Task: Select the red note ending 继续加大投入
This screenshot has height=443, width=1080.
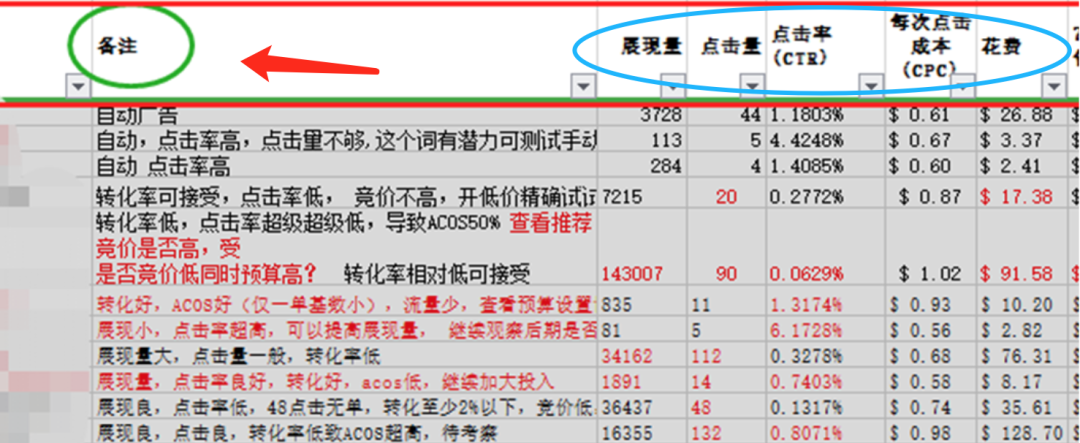Action: 344,381
